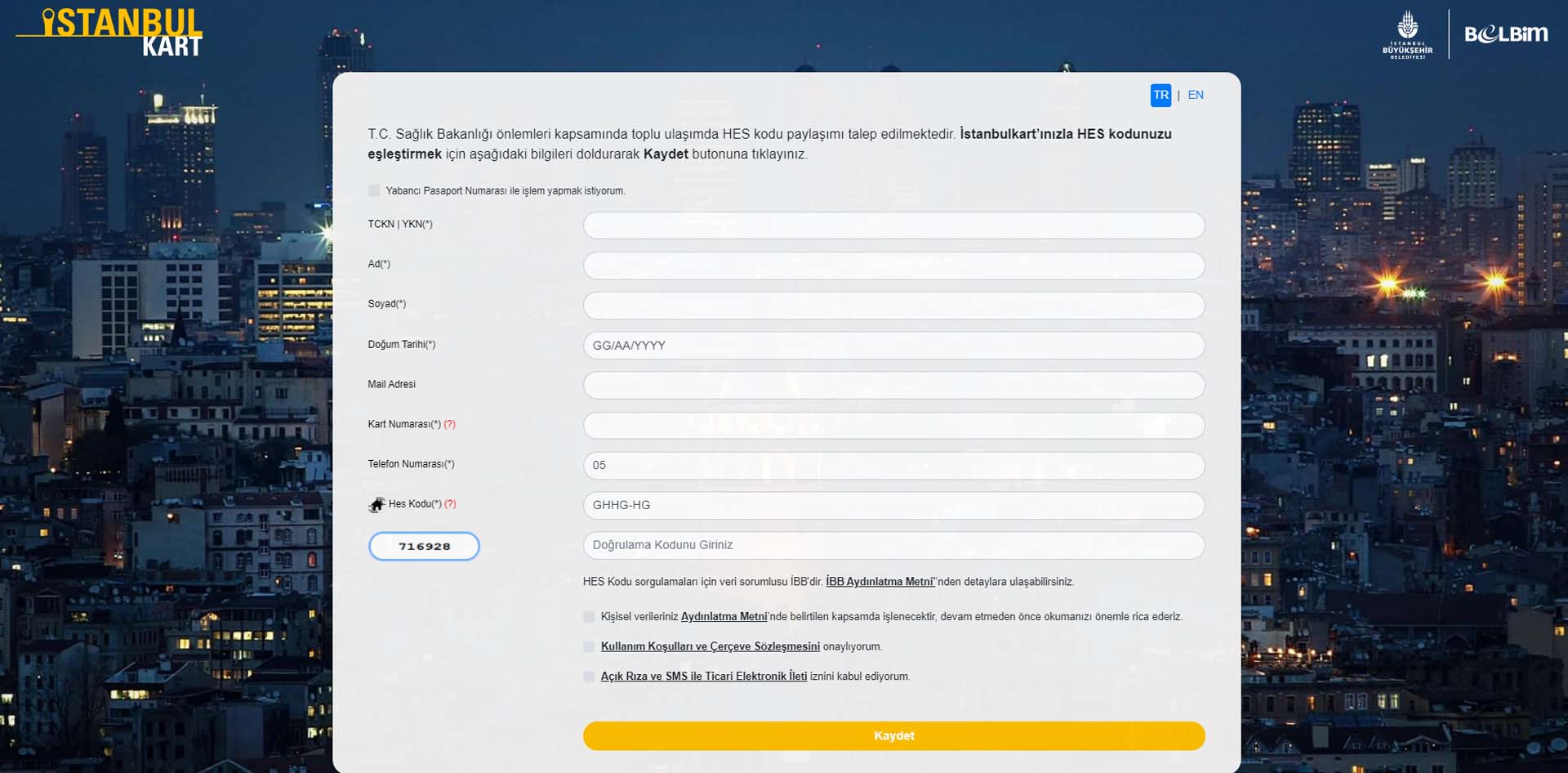Click the Istanbulkart logo
Screen dimensions: 1568x773
(110, 33)
